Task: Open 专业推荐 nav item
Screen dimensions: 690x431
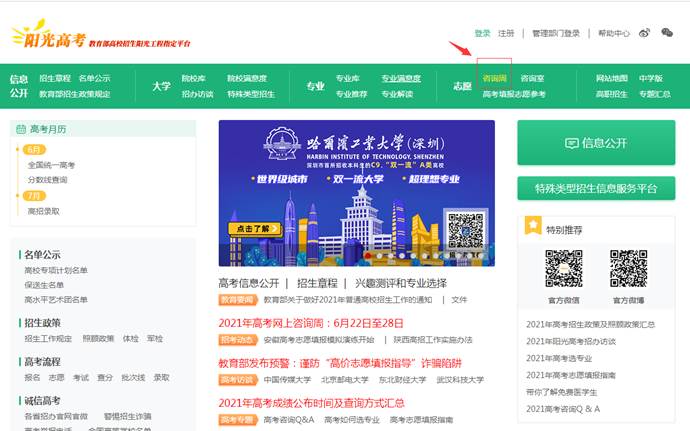Action: (352, 94)
